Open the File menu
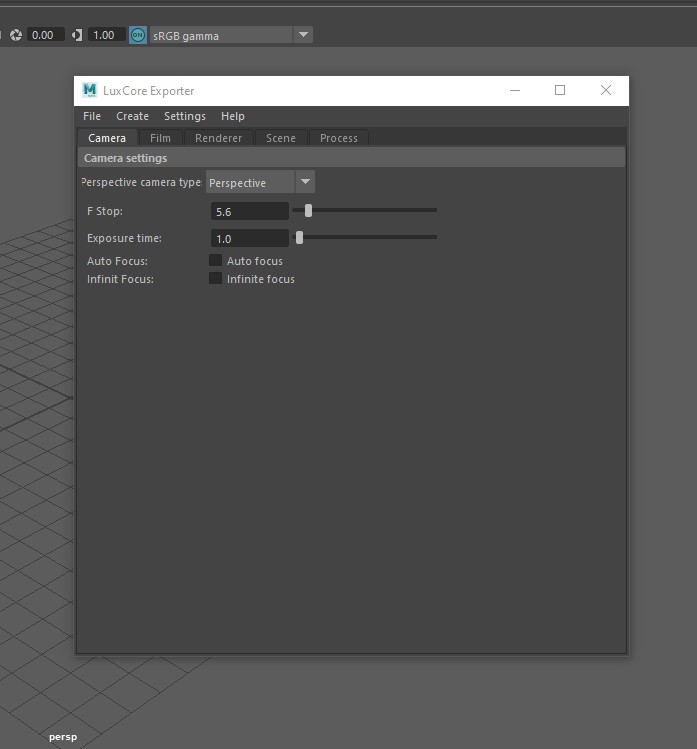The height and width of the screenshot is (749, 697). (x=92, y=116)
